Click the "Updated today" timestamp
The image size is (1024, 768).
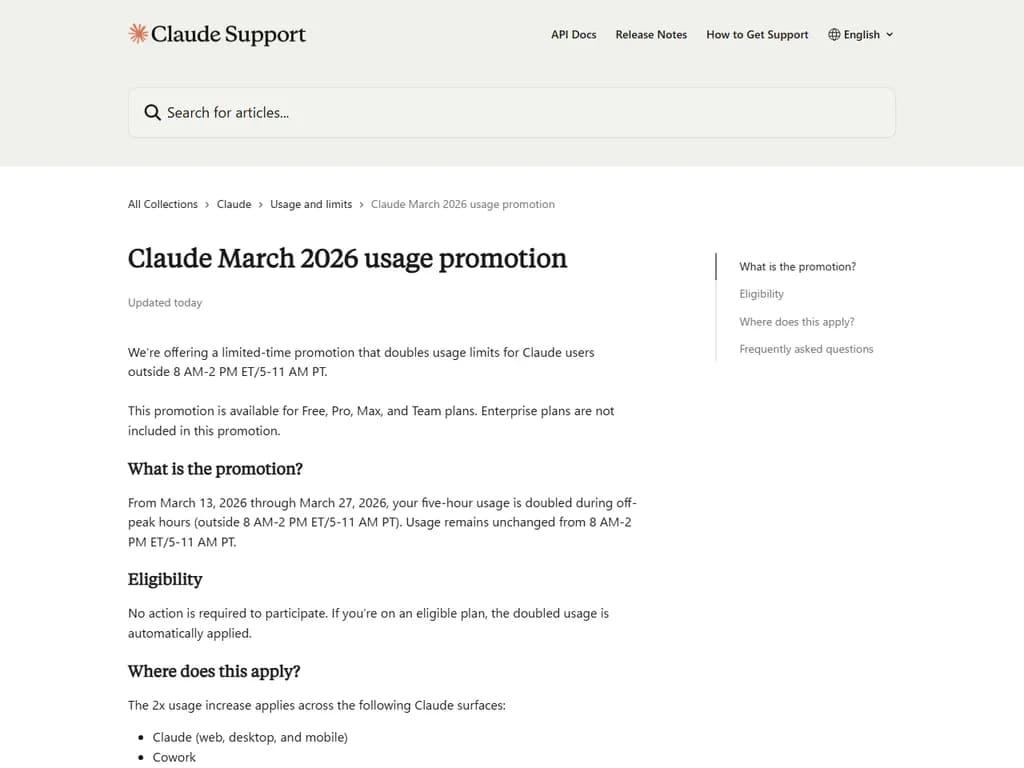(x=164, y=302)
